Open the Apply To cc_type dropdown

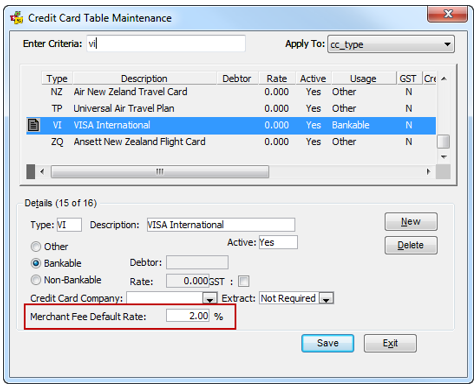[x=391, y=44]
